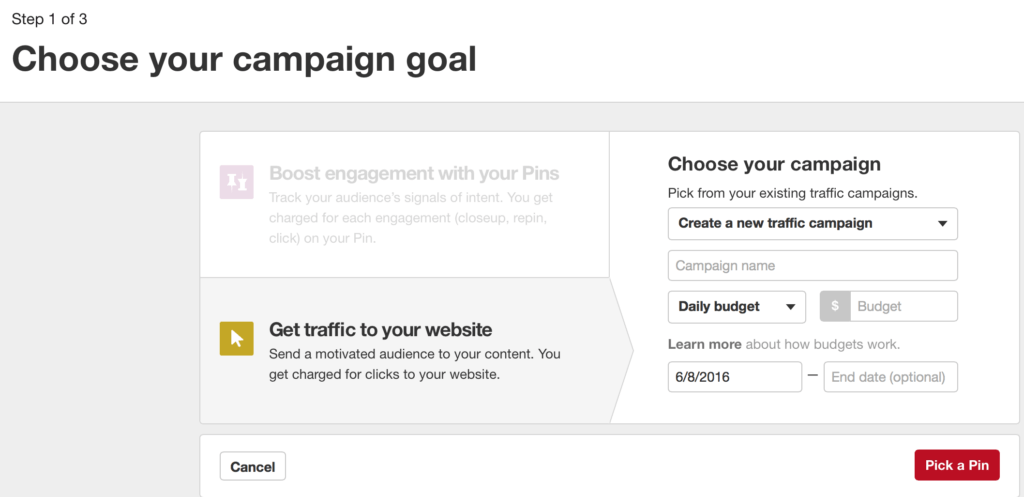Screen dimensions: 1024x497
Task: Click the yellow cursor arrow traffic icon
Action: (236, 338)
